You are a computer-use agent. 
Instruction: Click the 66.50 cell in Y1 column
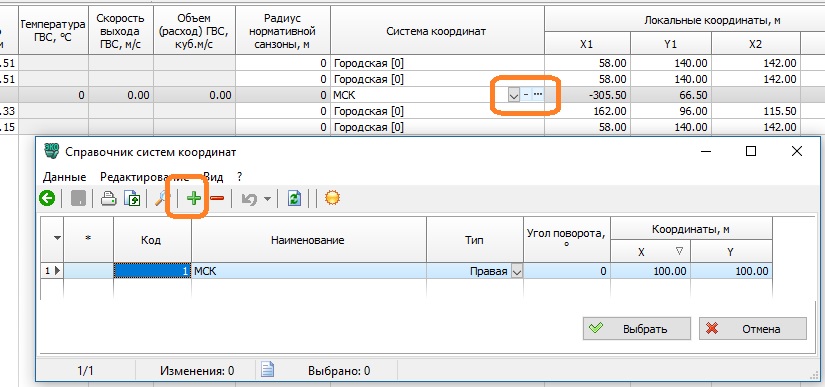click(x=670, y=95)
